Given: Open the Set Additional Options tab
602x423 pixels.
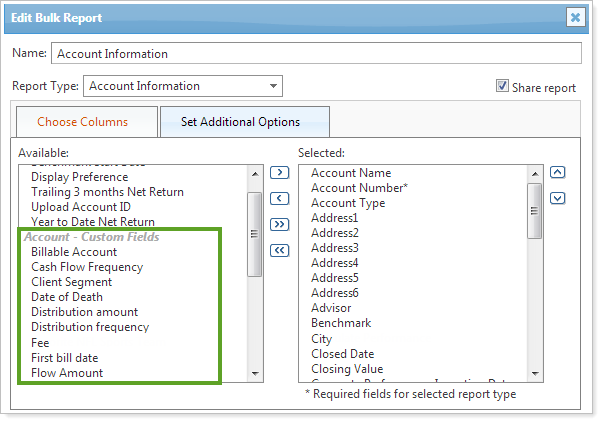Looking at the screenshot, I should point(240,122).
